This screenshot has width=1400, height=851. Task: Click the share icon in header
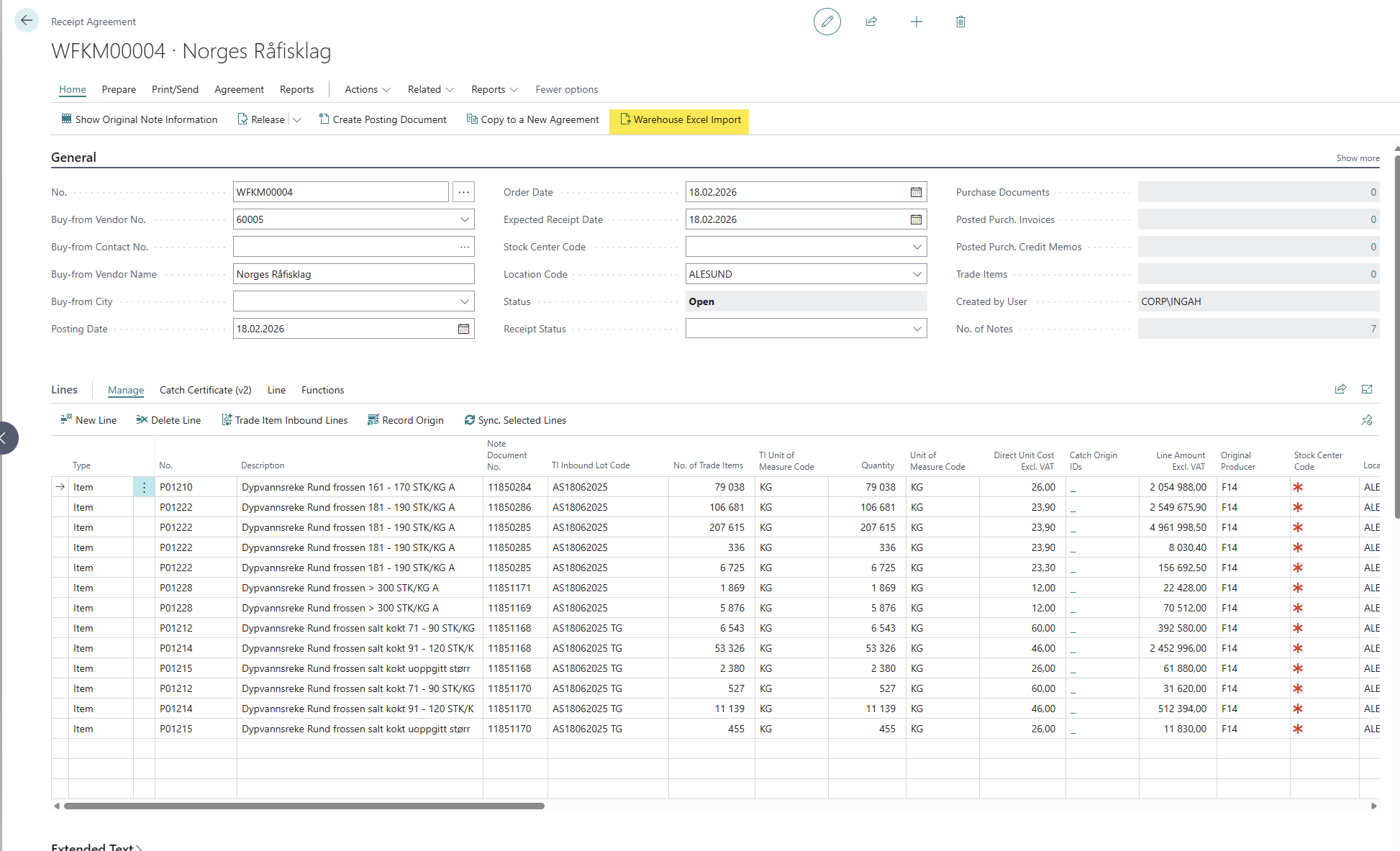(x=871, y=22)
